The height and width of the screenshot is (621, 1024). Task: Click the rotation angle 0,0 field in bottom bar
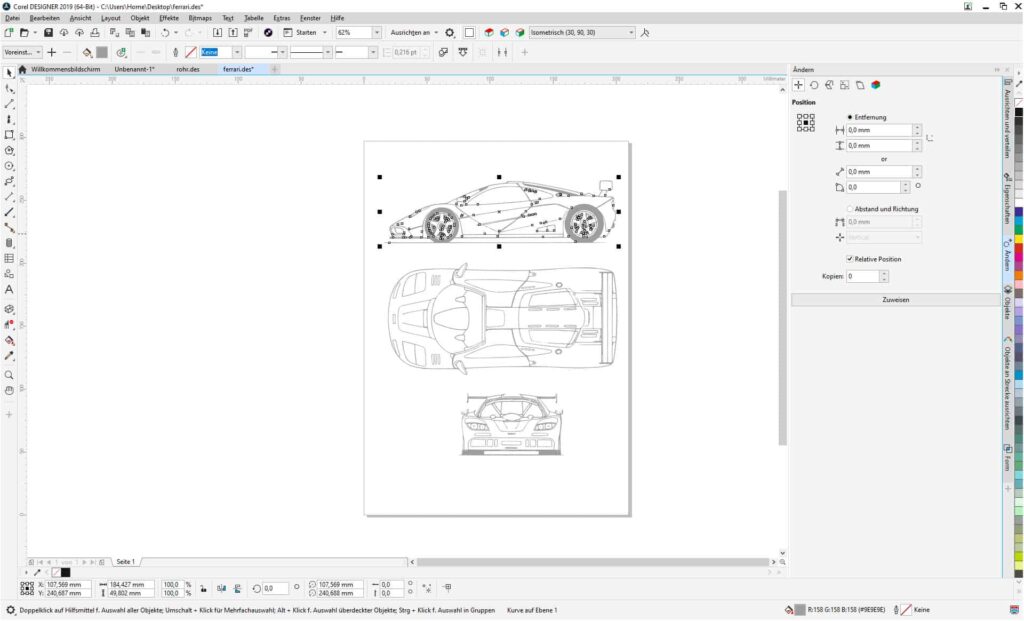click(274, 588)
